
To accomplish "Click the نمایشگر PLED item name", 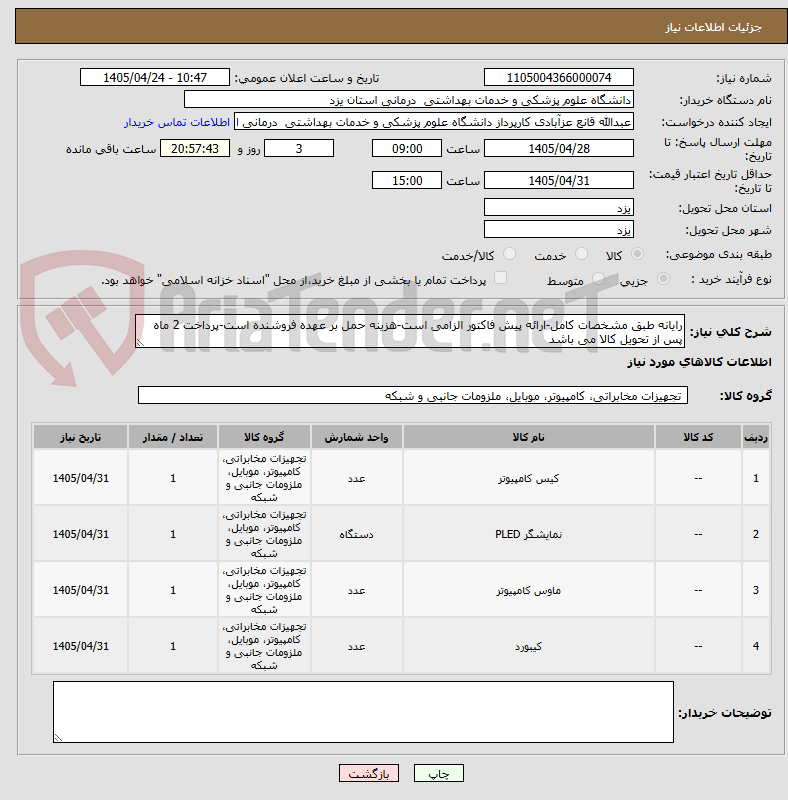I will pos(529,534).
